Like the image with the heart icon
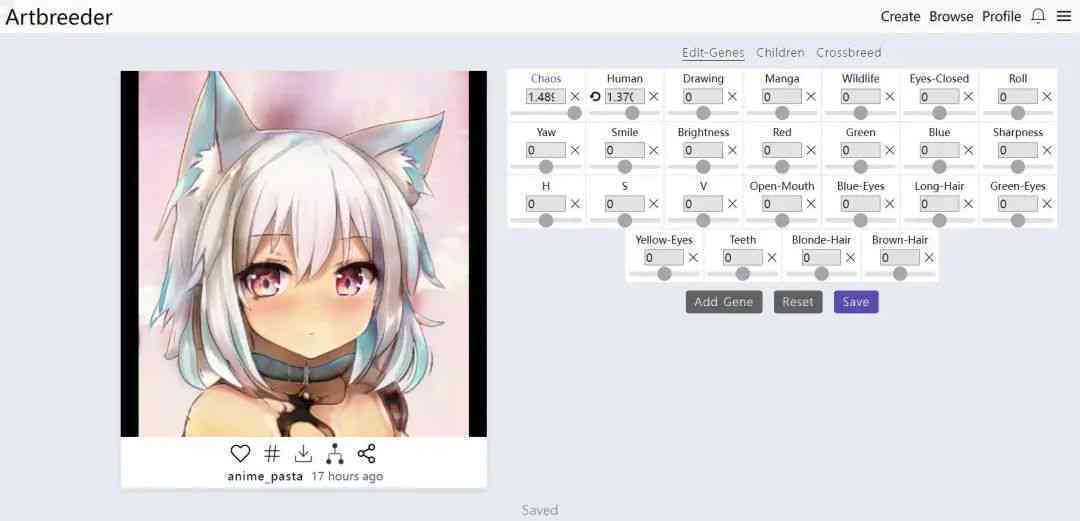Screen dimensions: 1080x521 [240, 453]
